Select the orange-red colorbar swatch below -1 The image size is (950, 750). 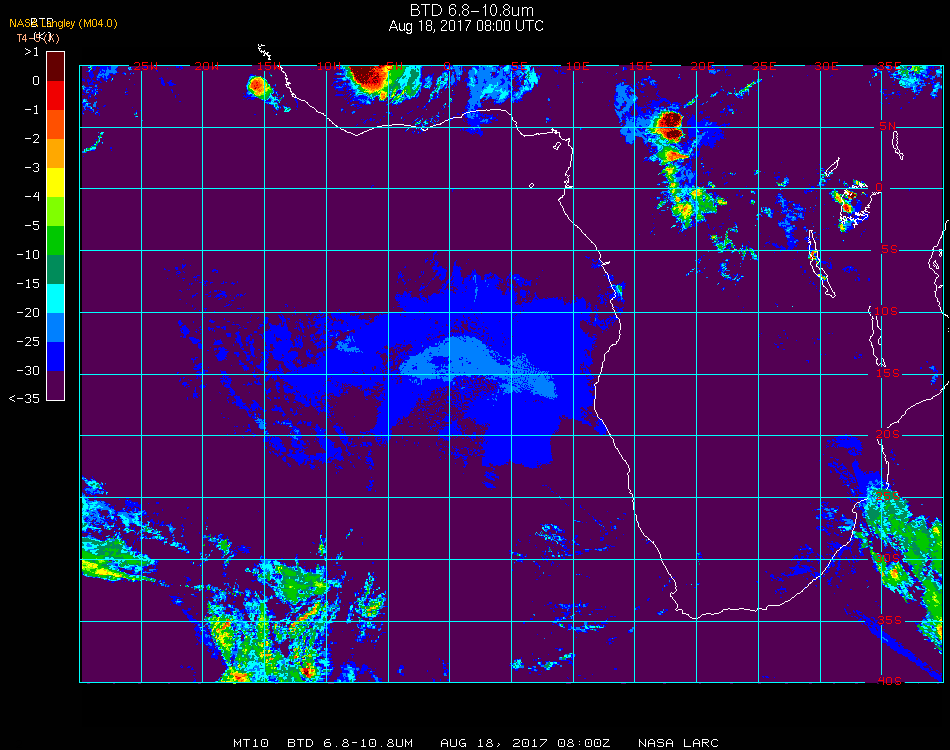click(55, 124)
